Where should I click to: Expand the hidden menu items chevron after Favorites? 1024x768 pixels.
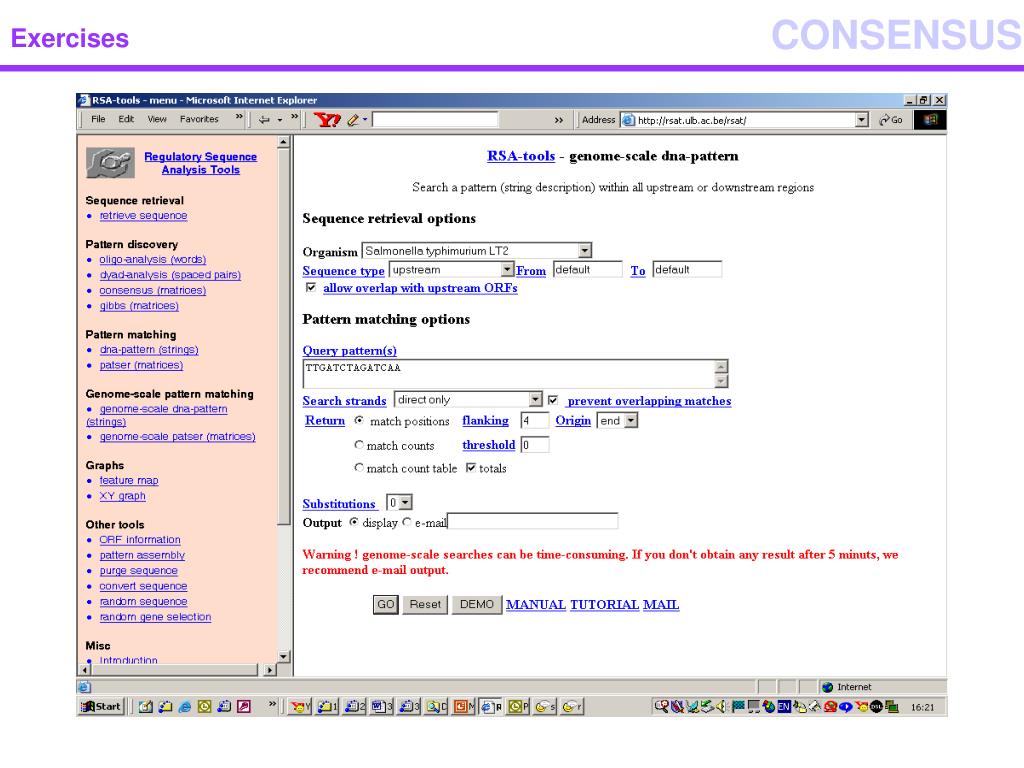coord(239,118)
